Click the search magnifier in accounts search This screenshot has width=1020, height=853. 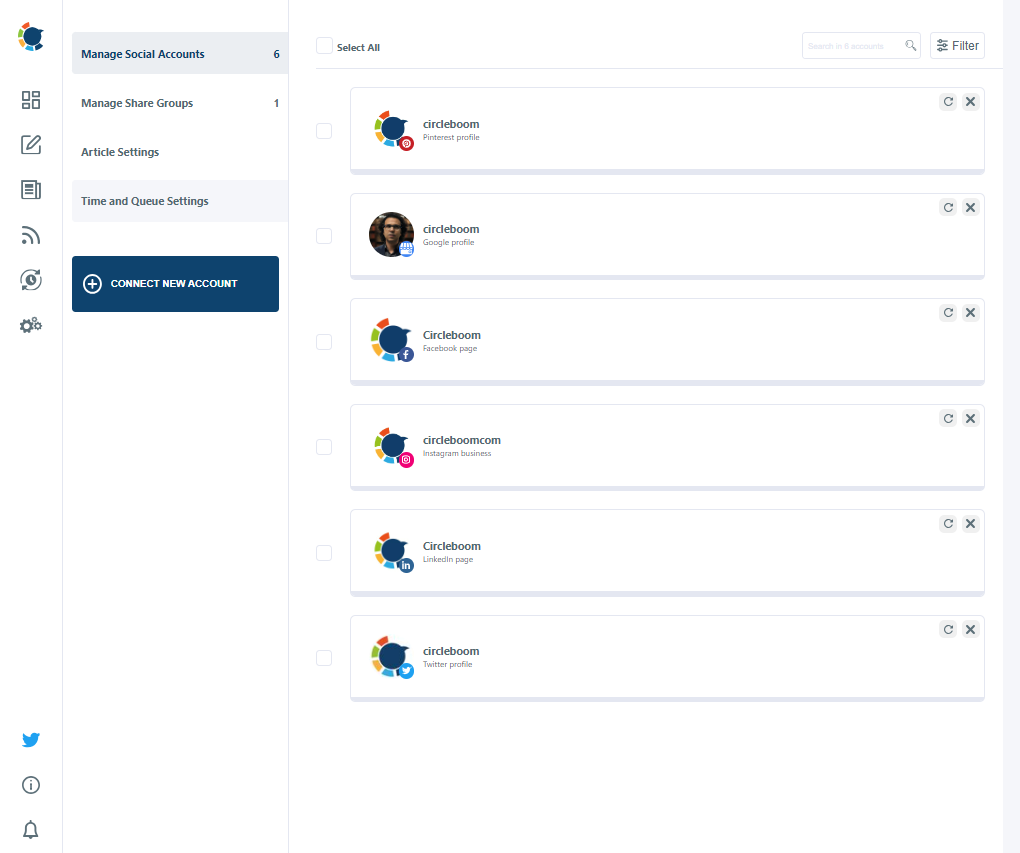(910, 45)
